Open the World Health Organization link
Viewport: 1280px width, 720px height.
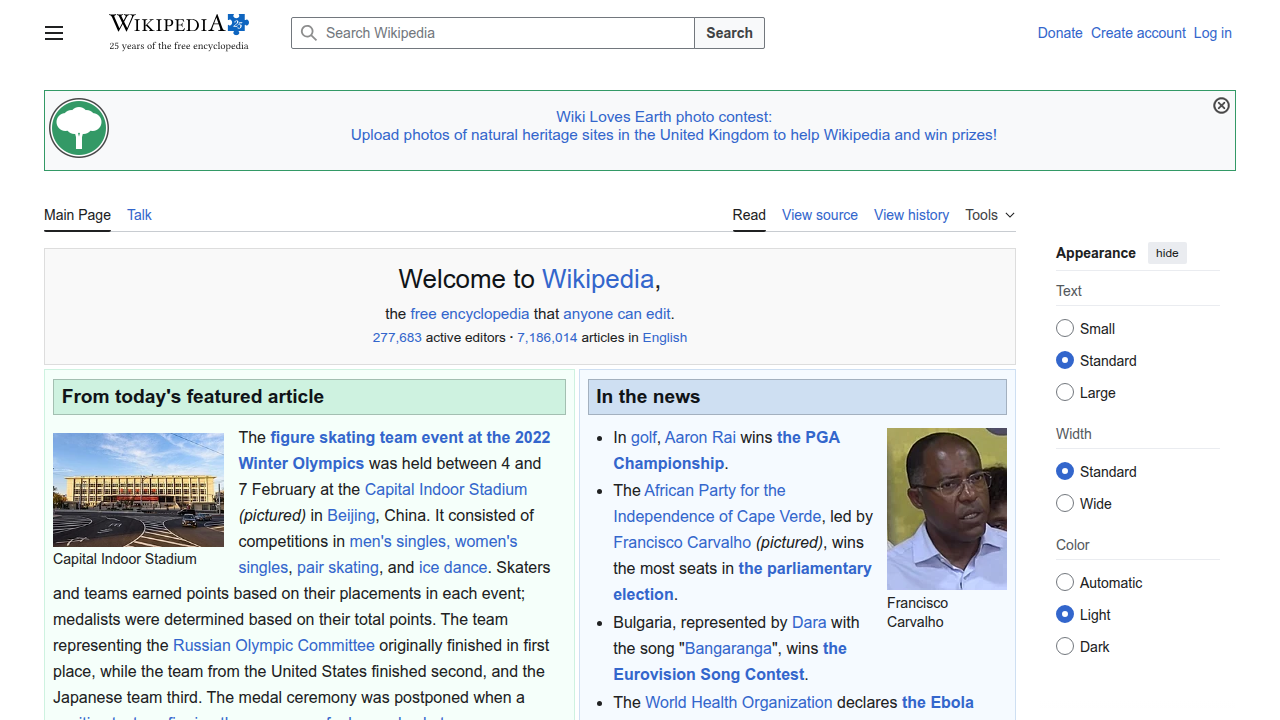point(739,702)
